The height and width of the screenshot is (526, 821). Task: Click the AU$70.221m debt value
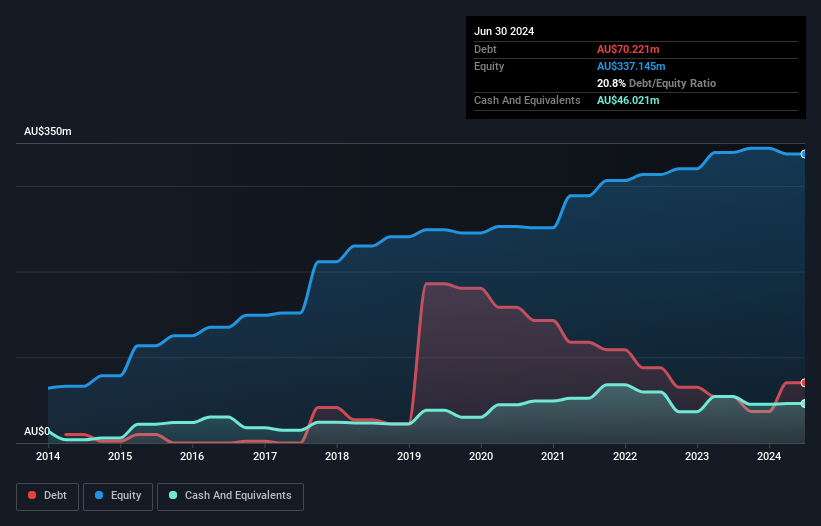click(628, 49)
